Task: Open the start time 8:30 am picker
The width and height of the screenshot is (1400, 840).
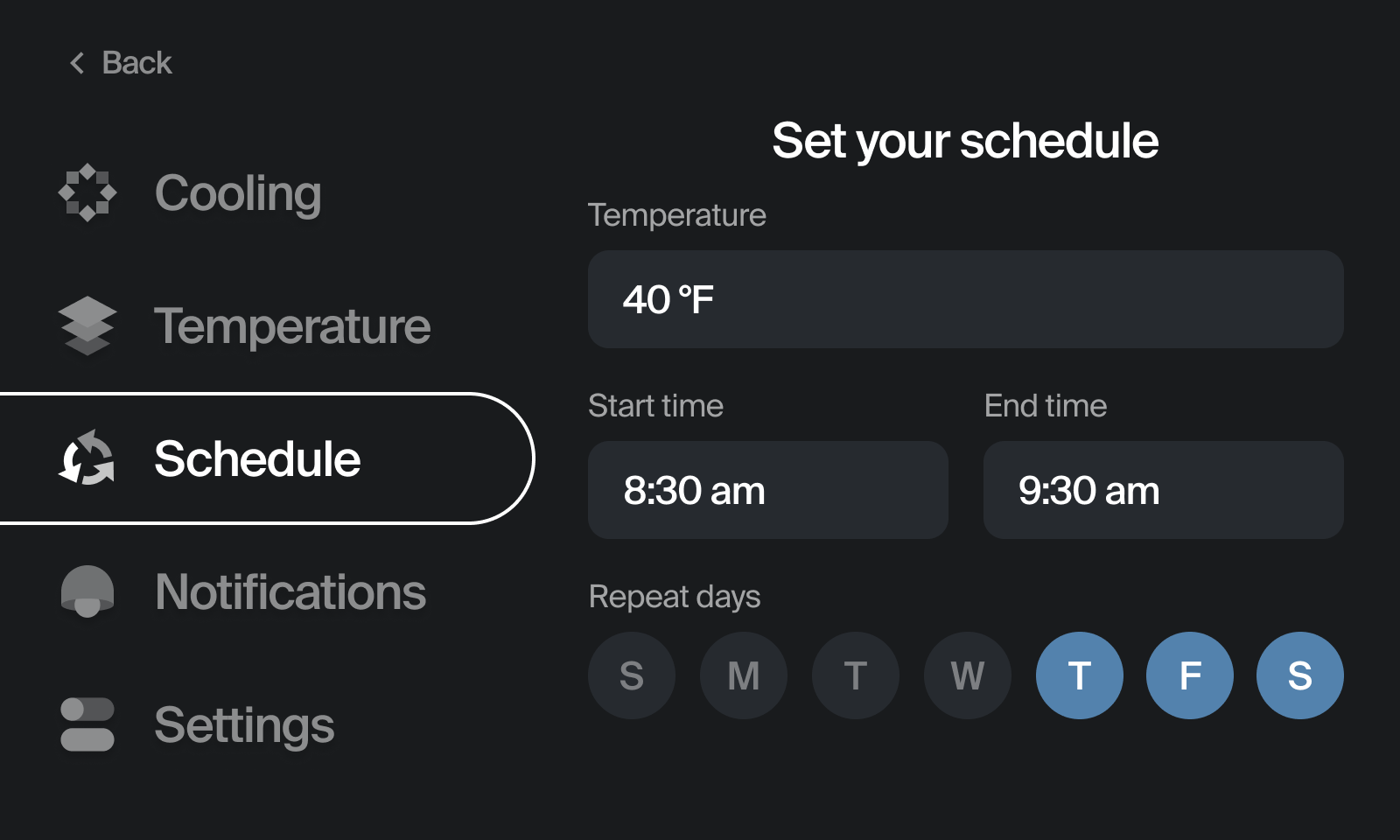Action: coord(768,490)
